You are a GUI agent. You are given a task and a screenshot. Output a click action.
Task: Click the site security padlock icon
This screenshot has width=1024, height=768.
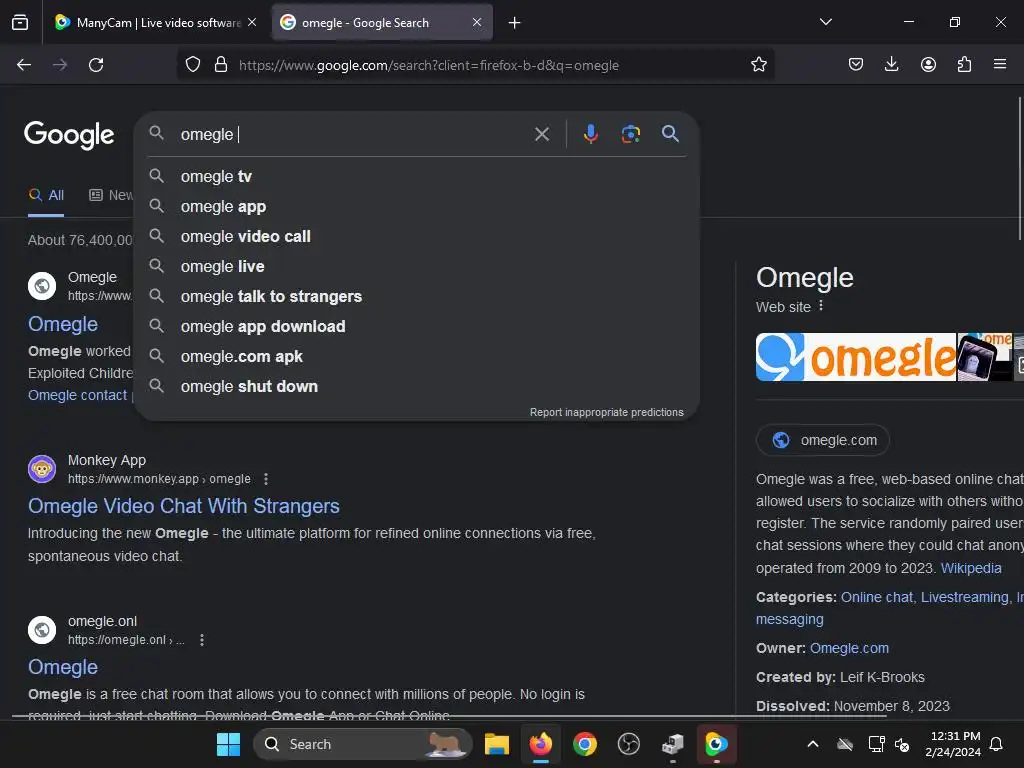coord(221,65)
